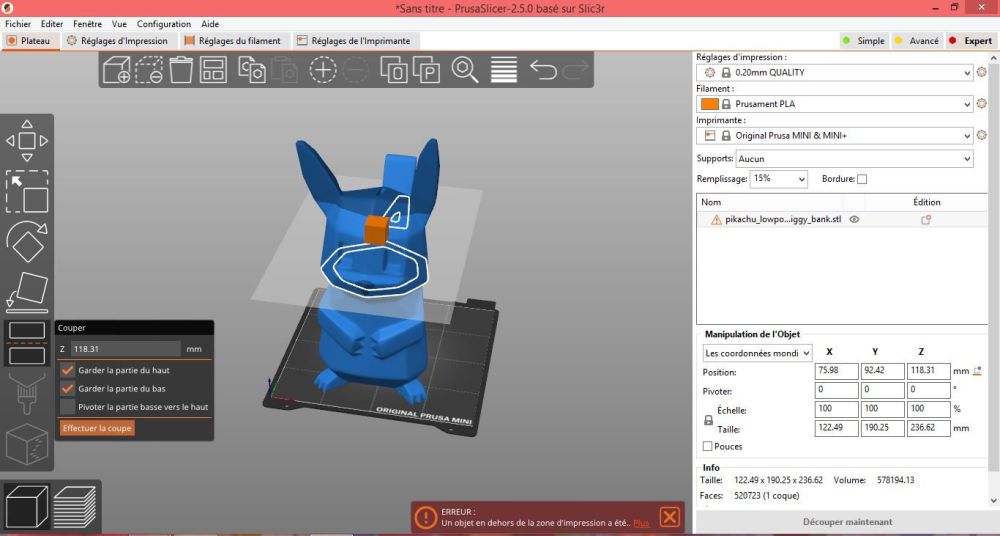Click the Search magnifier icon
1000x536 pixels.
tap(465, 70)
